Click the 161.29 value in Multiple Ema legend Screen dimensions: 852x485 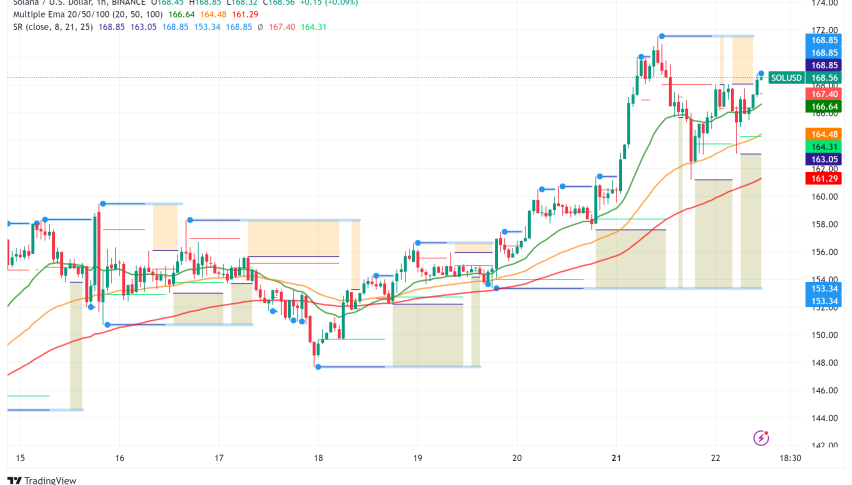coord(245,15)
